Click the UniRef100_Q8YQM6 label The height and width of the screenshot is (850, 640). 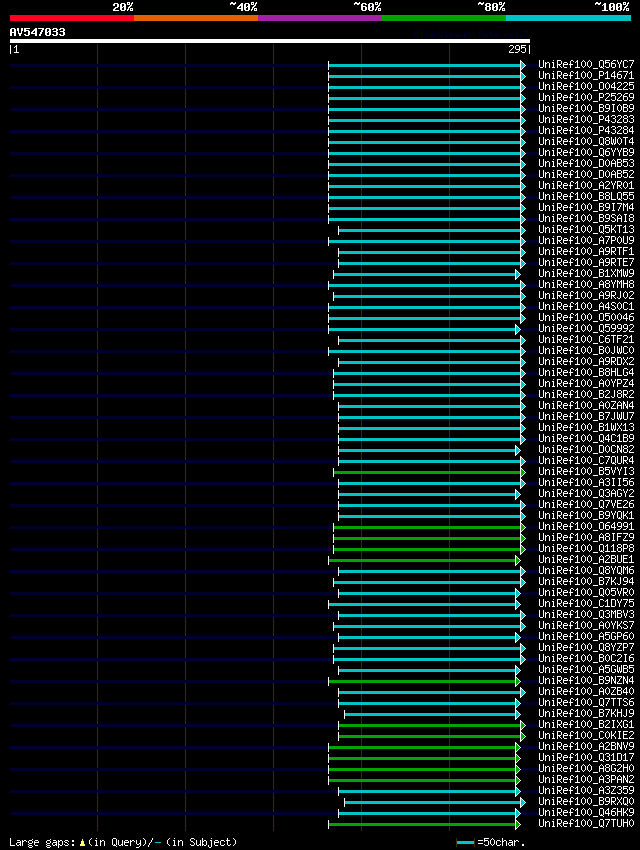pos(586,570)
